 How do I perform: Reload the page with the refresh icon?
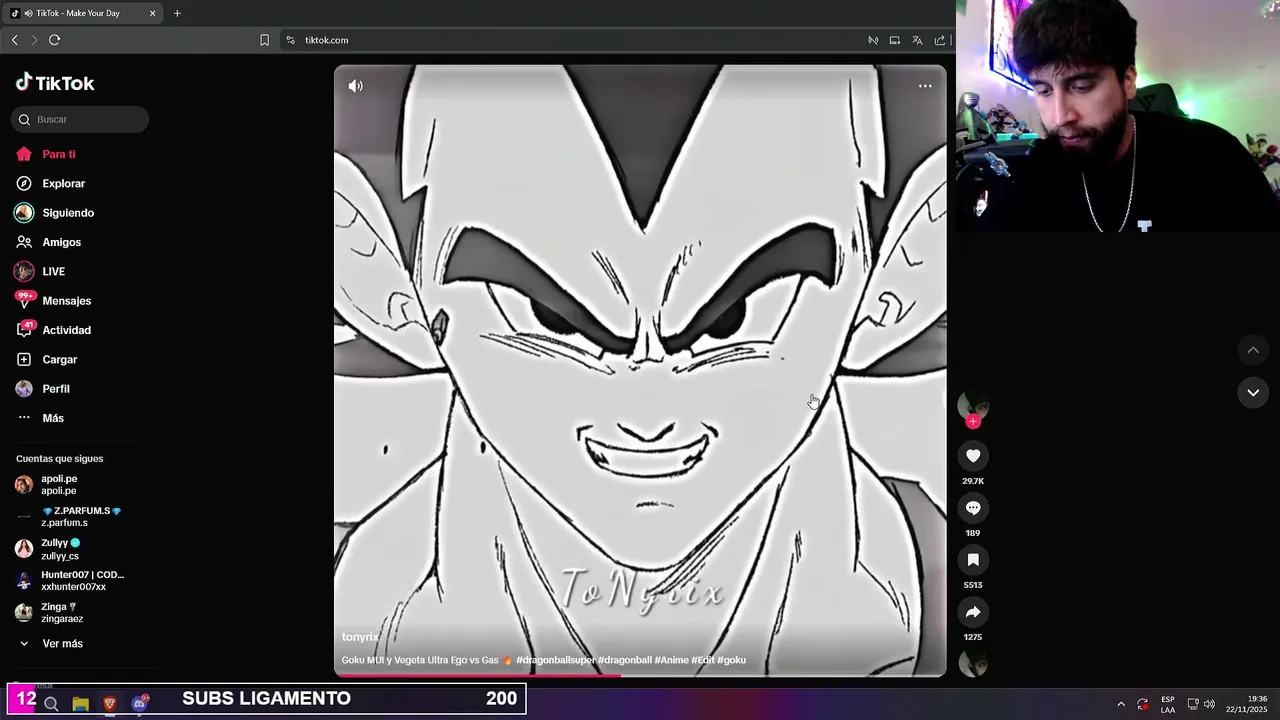[x=54, y=40]
